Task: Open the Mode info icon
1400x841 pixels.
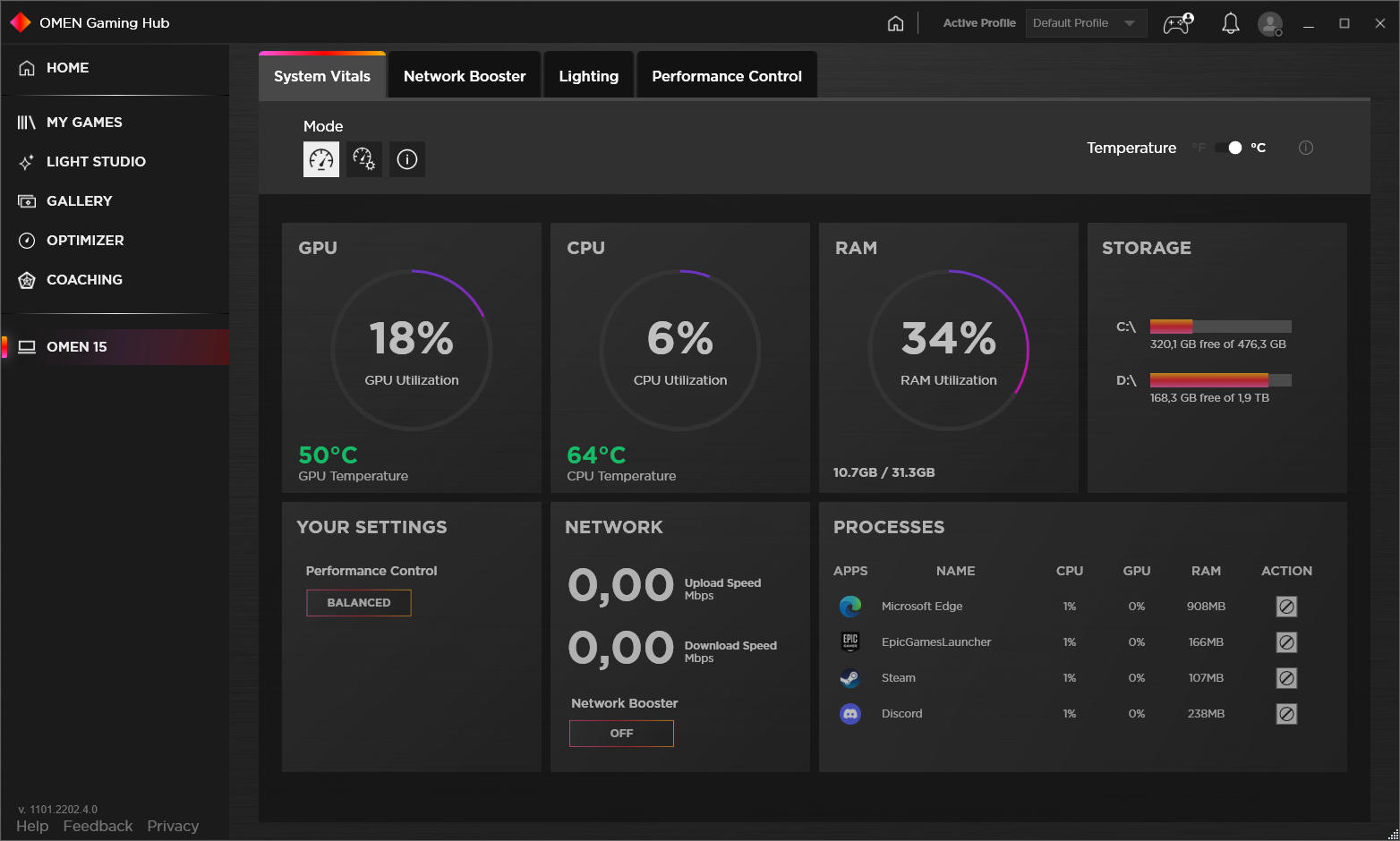Action: coord(407,159)
